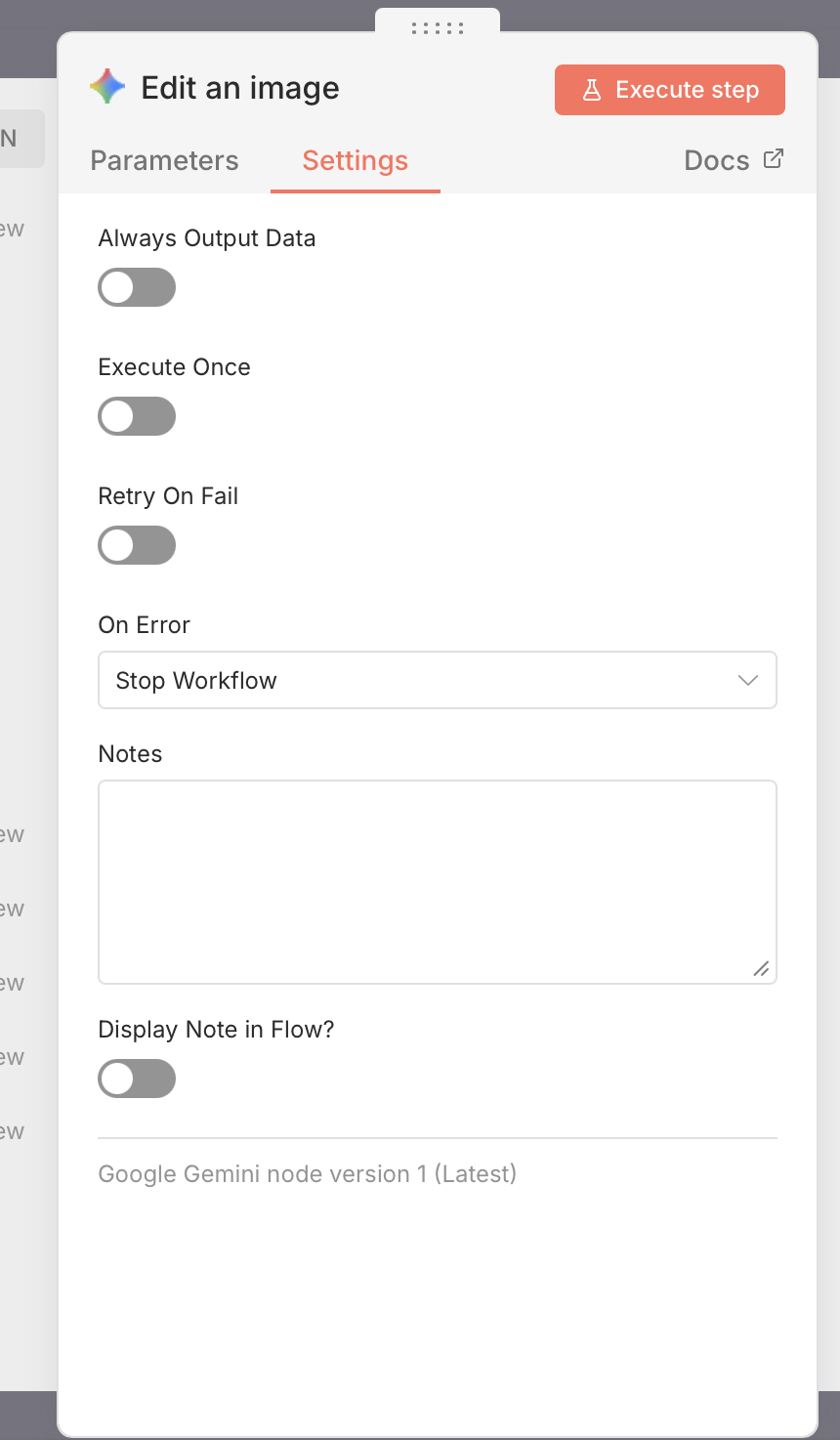Enable the Execute Once switch
This screenshot has height=1440, width=840.
137,417
